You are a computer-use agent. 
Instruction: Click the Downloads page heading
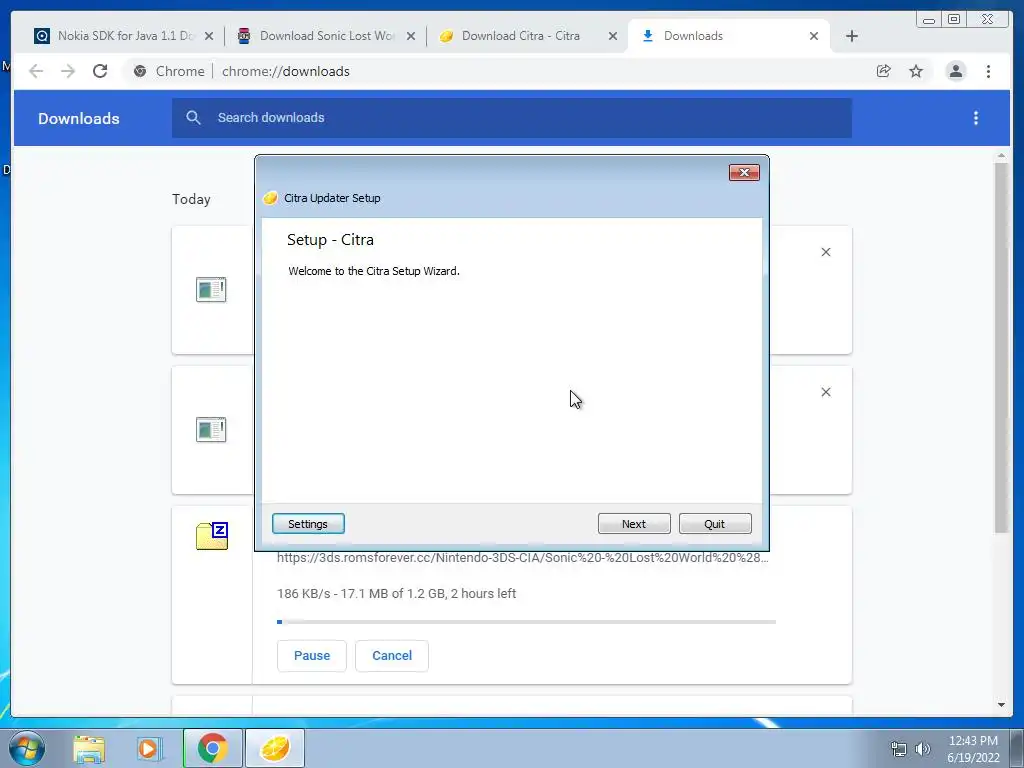click(x=78, y=118)
